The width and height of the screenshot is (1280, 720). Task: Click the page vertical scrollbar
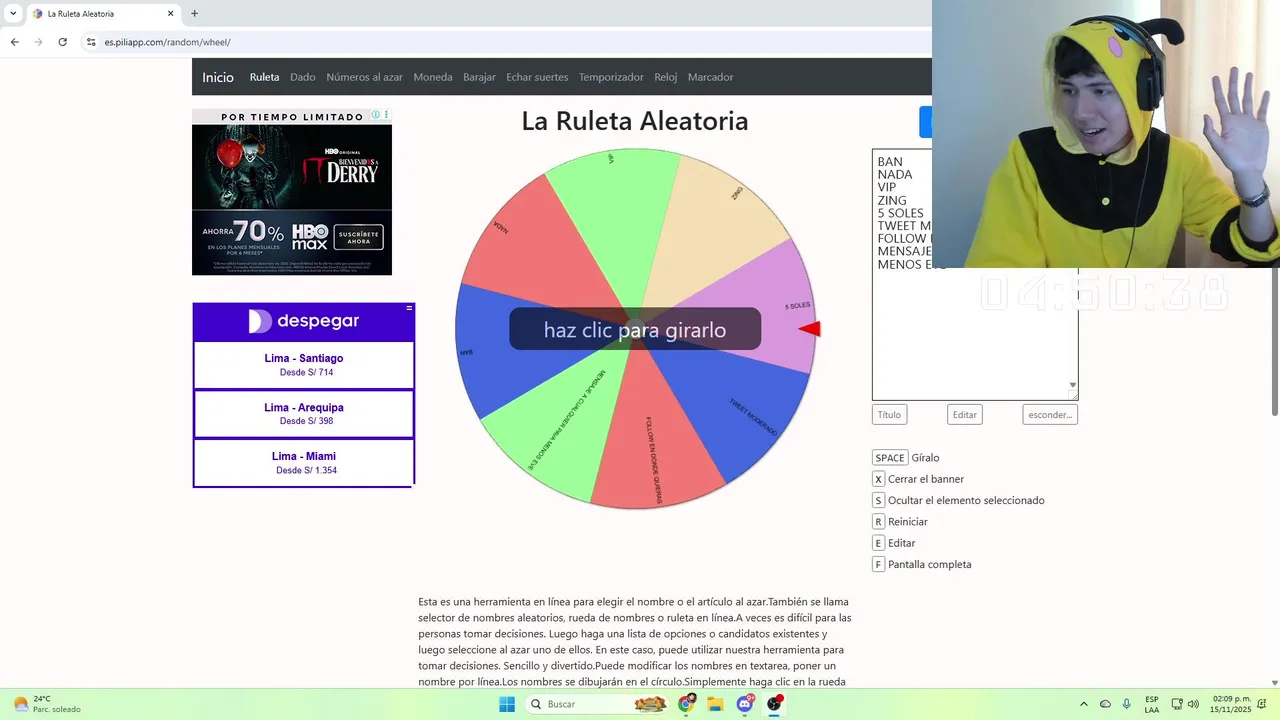click(1274, 240)
